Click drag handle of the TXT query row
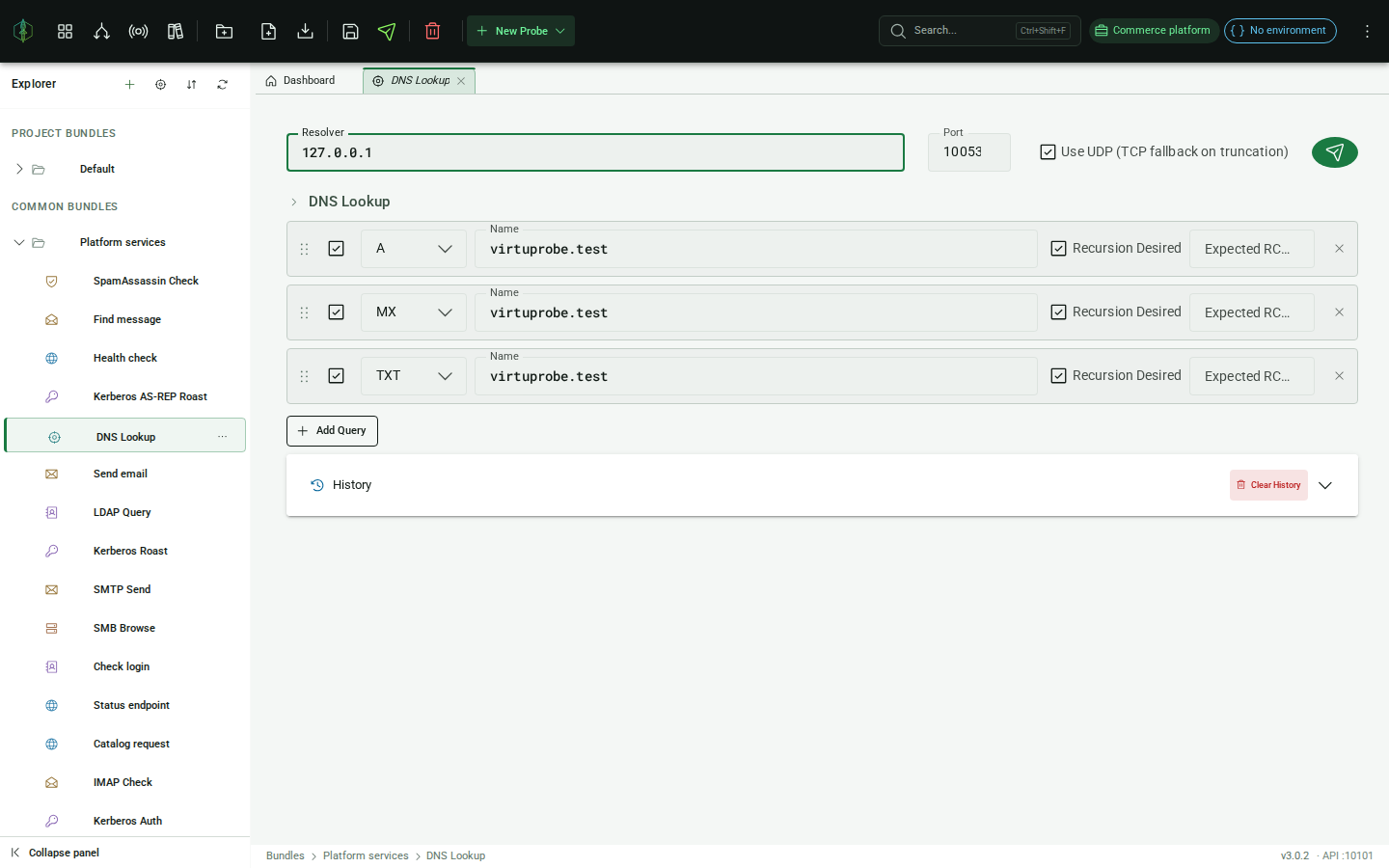The image size is (1389, 868). coord(304,376)
